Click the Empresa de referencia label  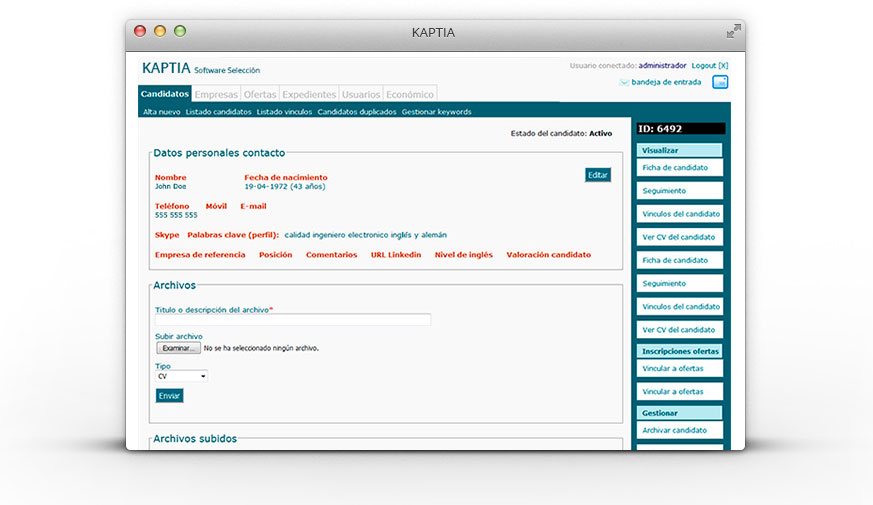(x=200, y=255)
